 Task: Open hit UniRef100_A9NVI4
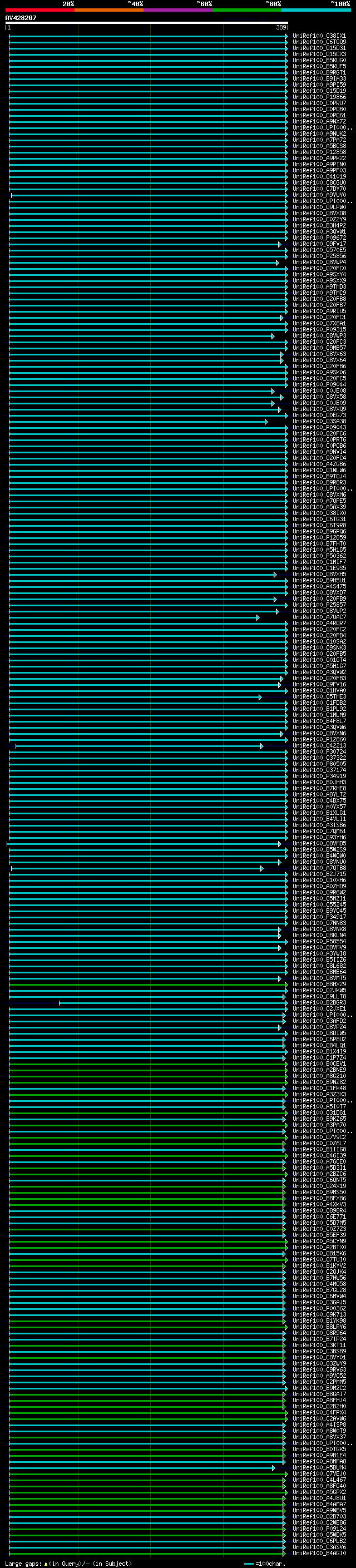click(319, 452)
